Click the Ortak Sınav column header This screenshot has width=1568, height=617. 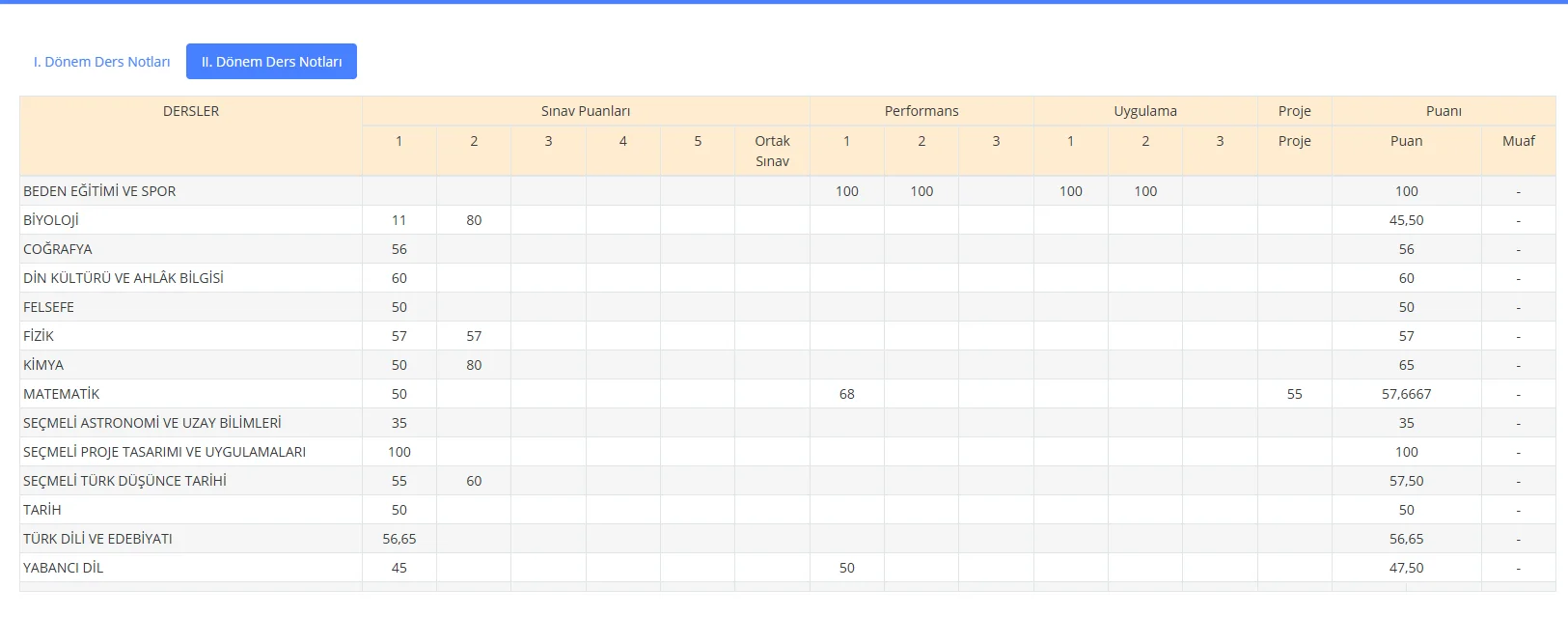pos(772,151)
